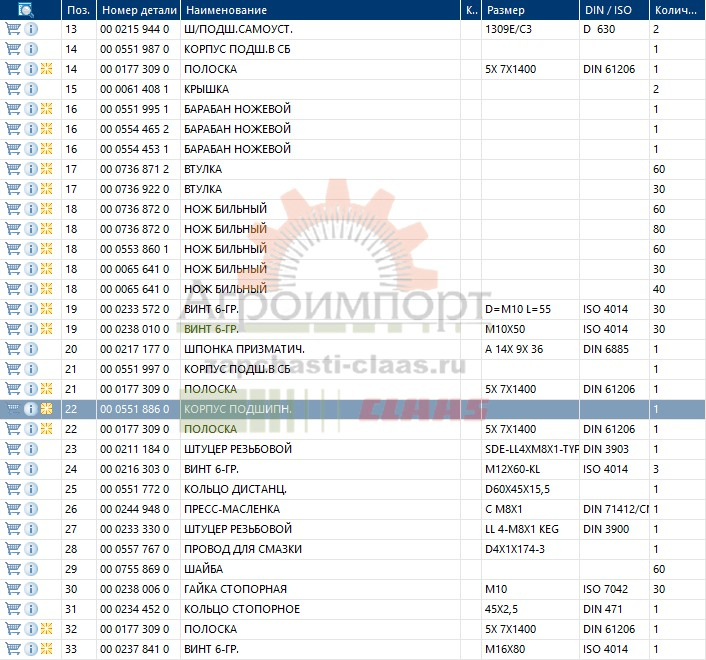Open info icon for ШАЙБА row
Viewport: 706px width, 660px height.
(x=31, y=569)
